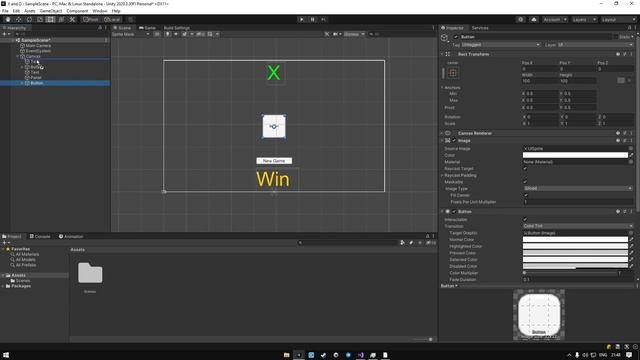Step one frame forward

(323, 19)
